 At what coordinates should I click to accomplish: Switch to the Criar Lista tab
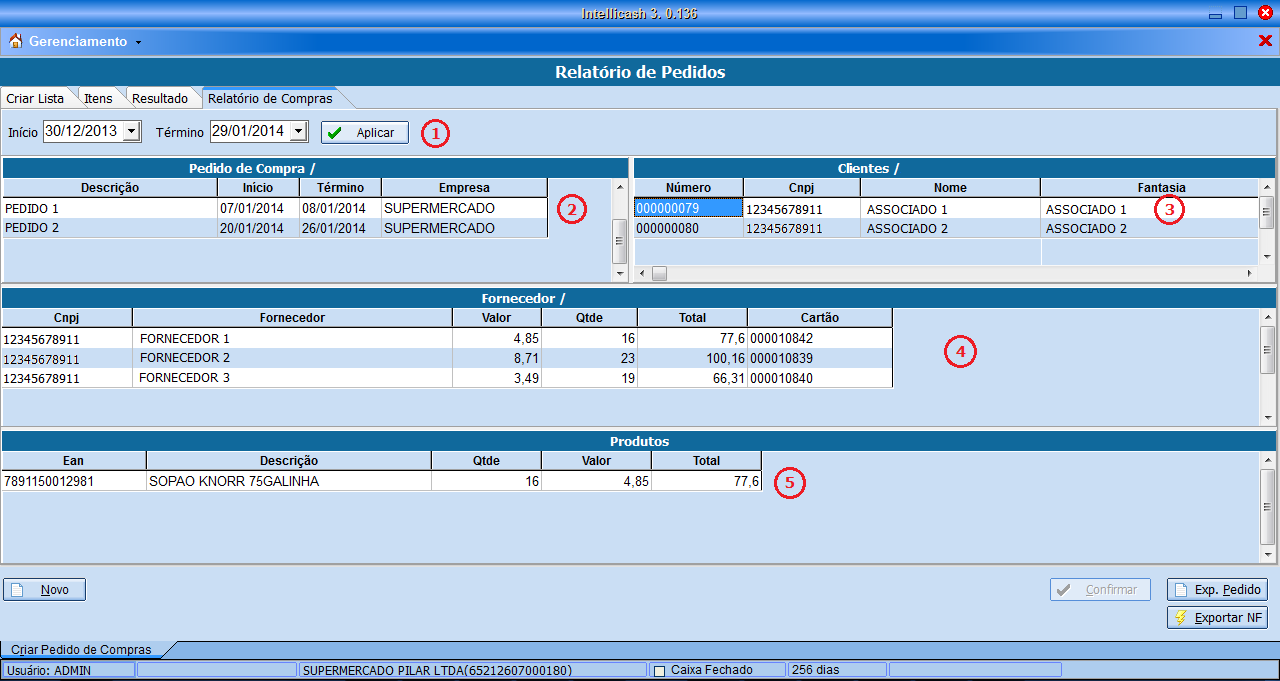pos(35,99)
